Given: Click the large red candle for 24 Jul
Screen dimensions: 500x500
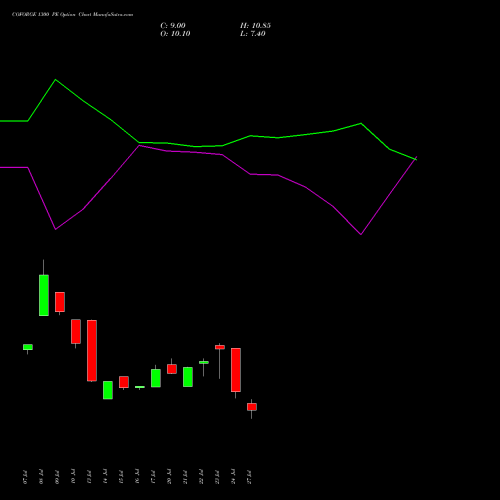Looking at the screenshot, I should click(x=236, y=370).
